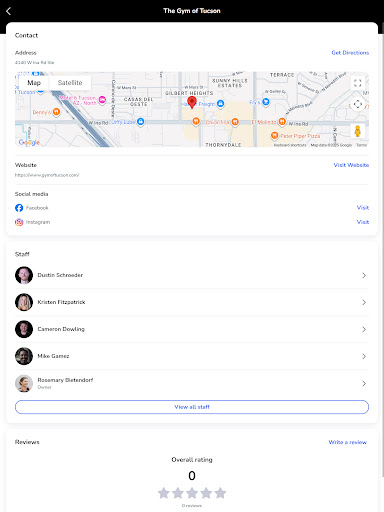
Task: Switch map to Map view
Action: (34, 83)
